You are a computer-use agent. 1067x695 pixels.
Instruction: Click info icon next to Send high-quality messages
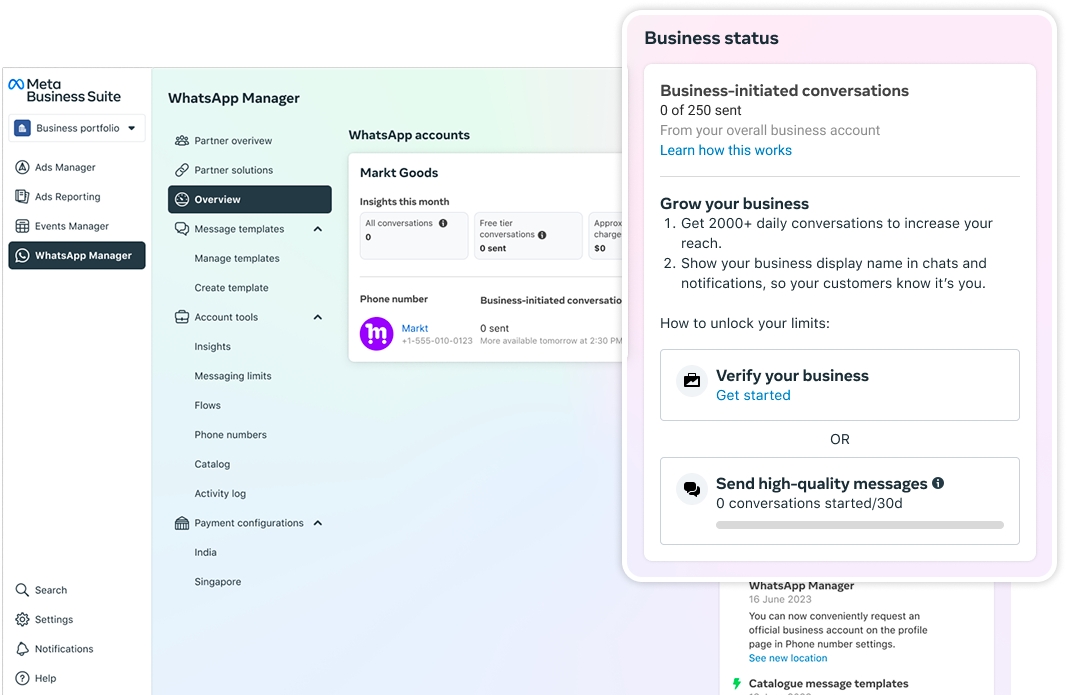[x=938, y=483]
